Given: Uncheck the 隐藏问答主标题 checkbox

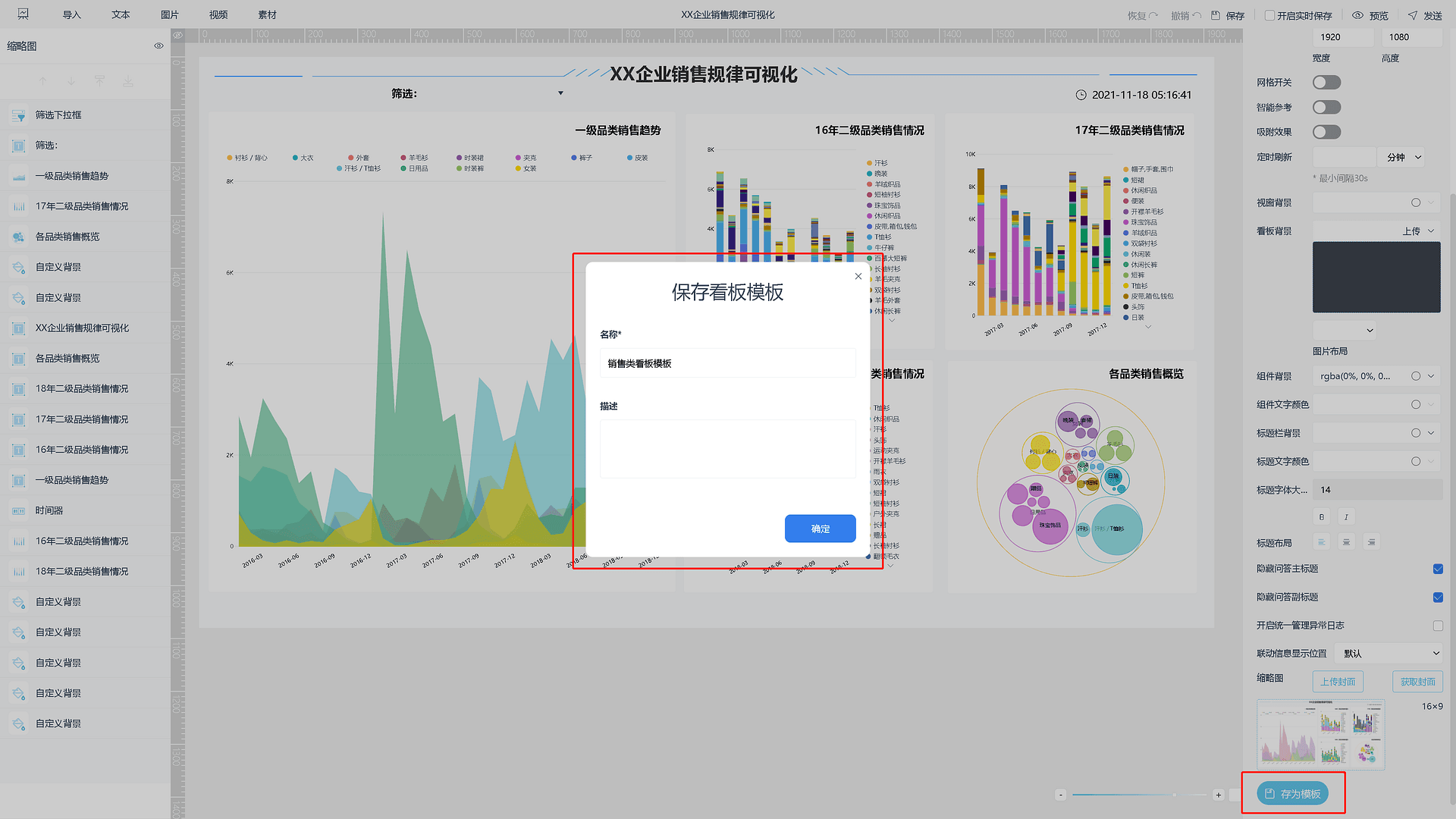Looking at the screenshot, I should (1438, 569).
